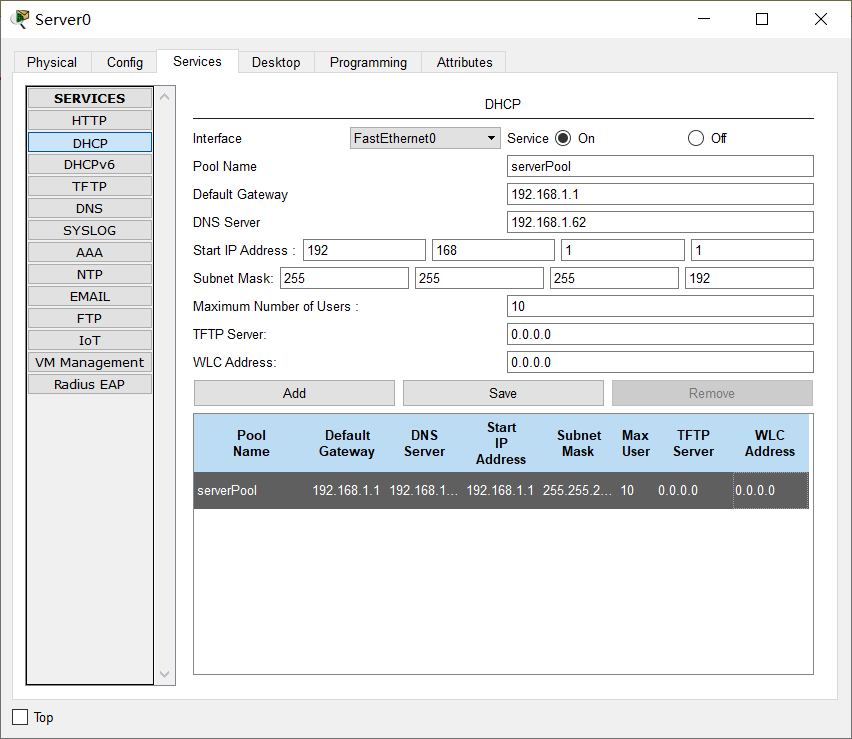Image resolution: width=852 pixels, height=739 pixels.
Task: Click the last Start IP octet field
Action: point(752,250)
